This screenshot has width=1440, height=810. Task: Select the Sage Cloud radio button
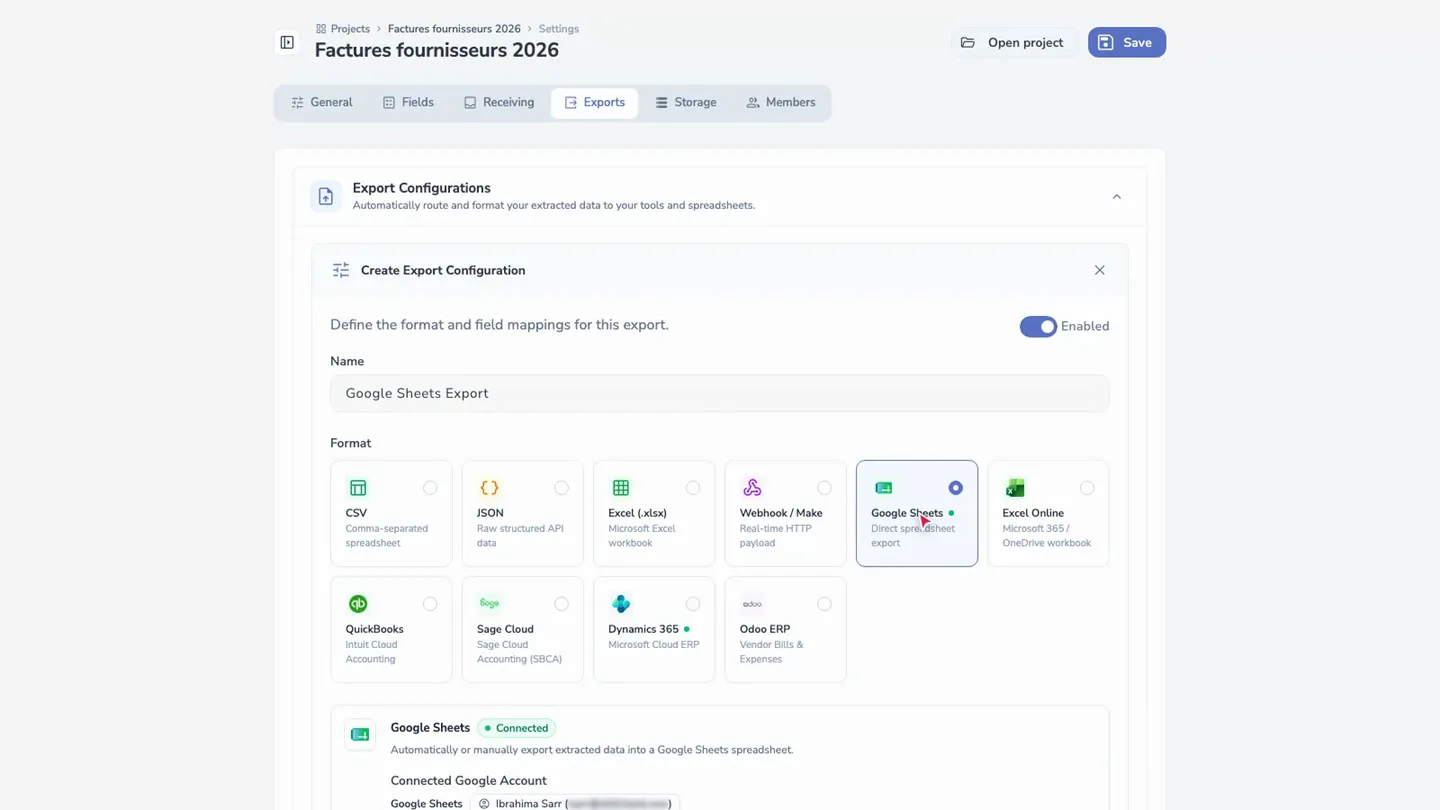pos(561,604)
